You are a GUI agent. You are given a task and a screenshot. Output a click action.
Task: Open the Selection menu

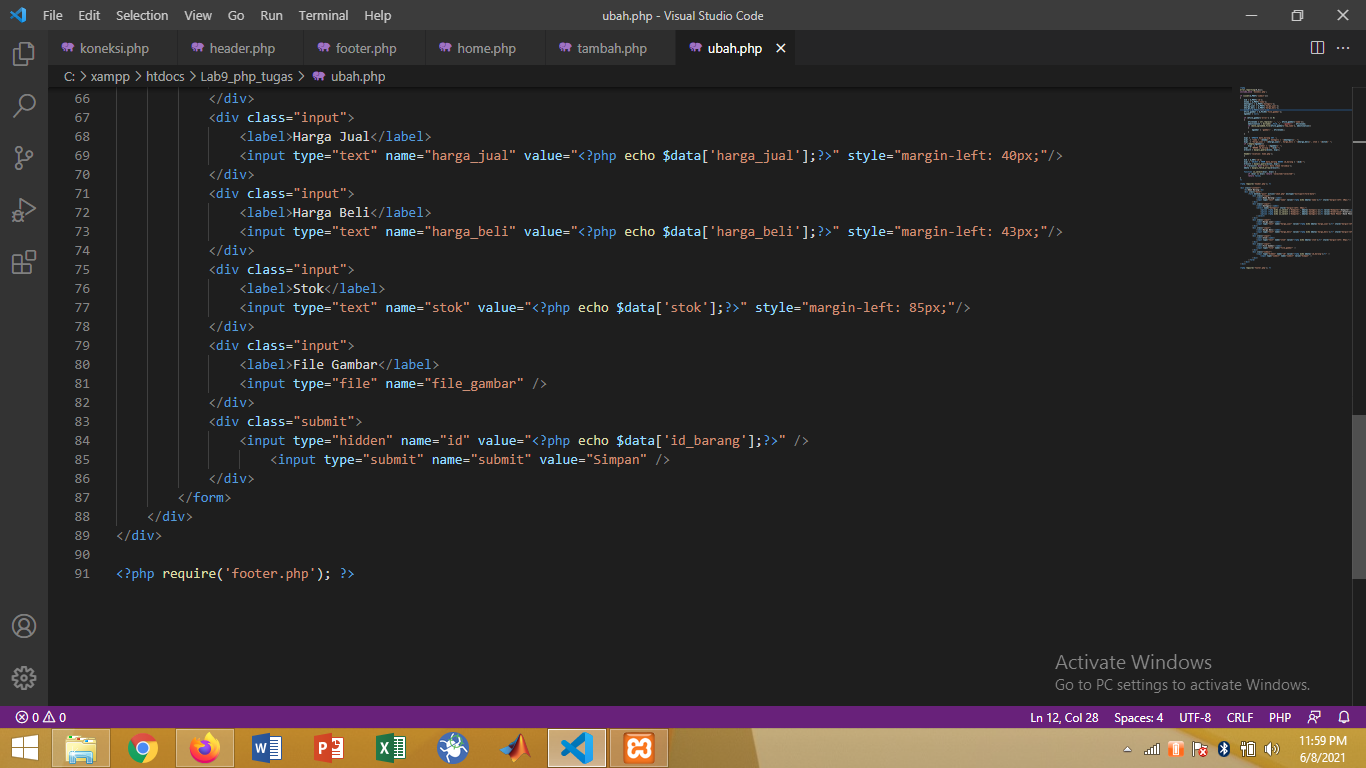[142, 15]
